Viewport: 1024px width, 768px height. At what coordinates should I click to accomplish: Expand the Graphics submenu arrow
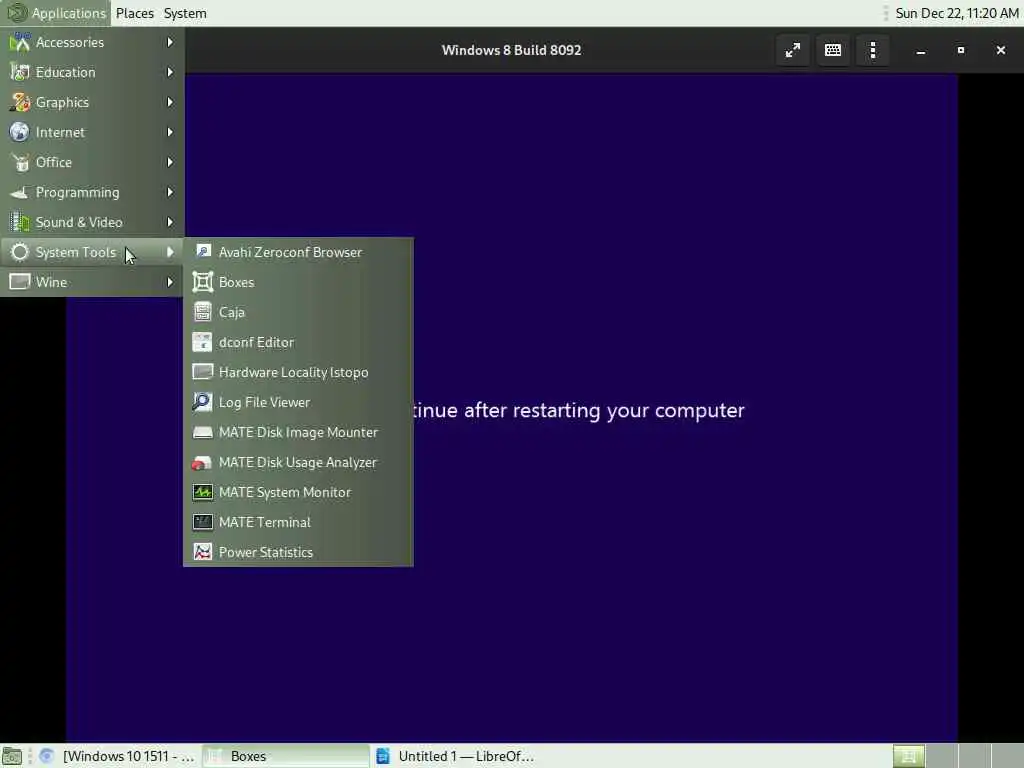(170, 103)
